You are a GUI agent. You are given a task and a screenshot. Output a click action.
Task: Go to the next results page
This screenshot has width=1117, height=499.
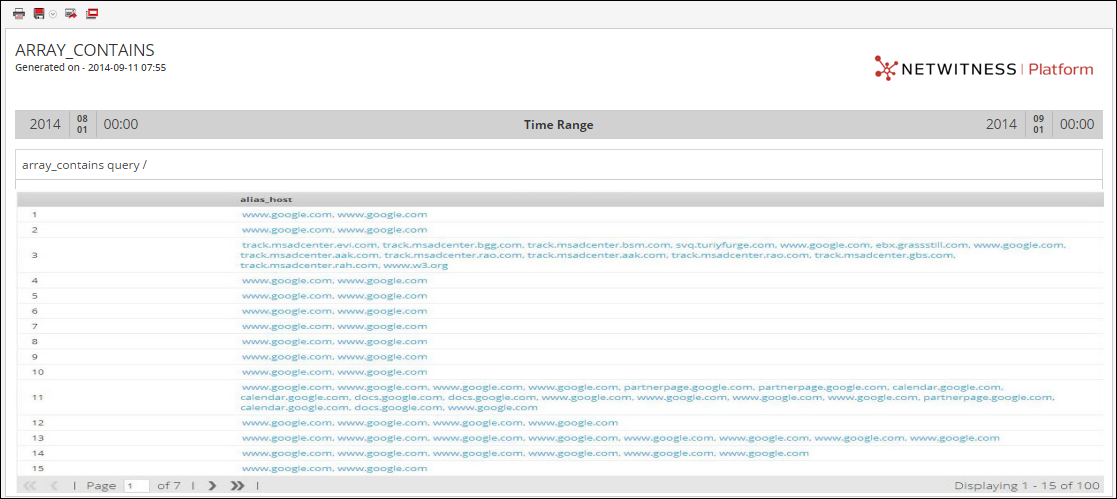[x=212, y=485]
